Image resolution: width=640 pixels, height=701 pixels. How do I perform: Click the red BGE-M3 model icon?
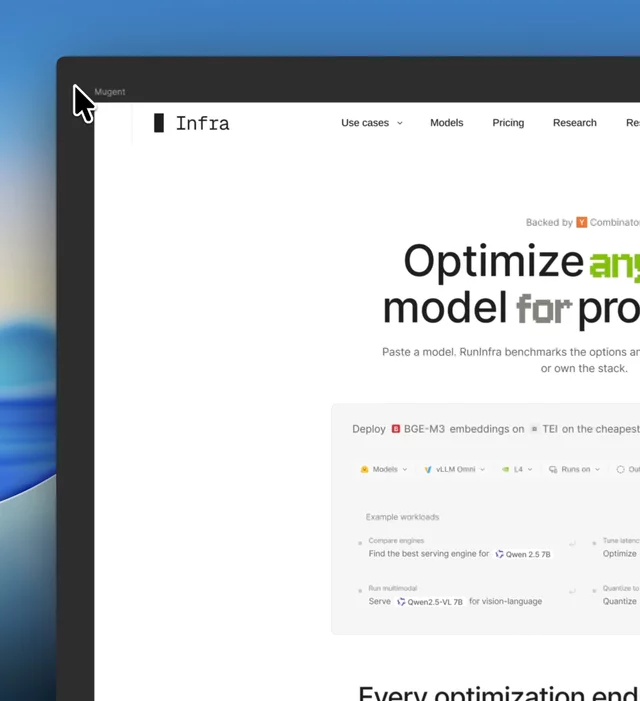(396, 429)
